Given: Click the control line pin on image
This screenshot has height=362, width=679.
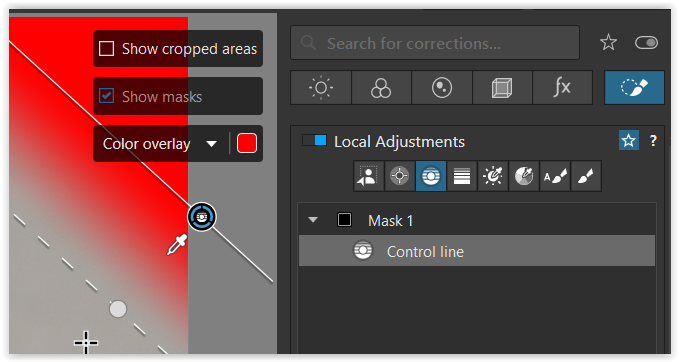Looking at the screenshot, I should coord(202,217).
